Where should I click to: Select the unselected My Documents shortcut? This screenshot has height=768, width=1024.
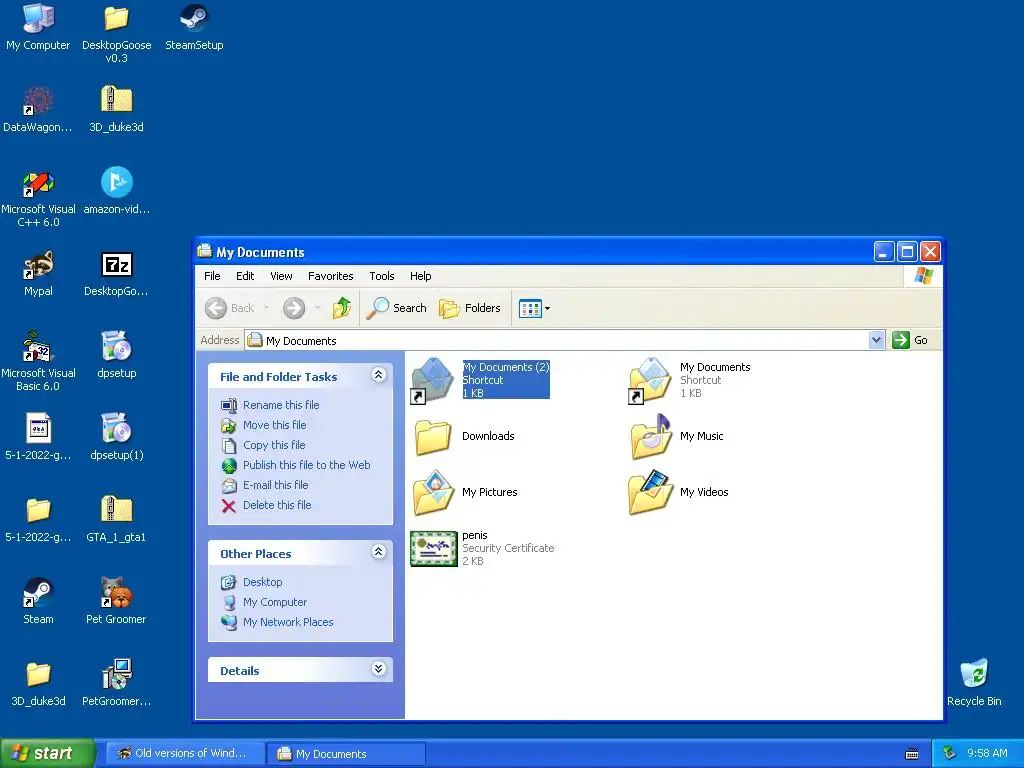(690, 379)
